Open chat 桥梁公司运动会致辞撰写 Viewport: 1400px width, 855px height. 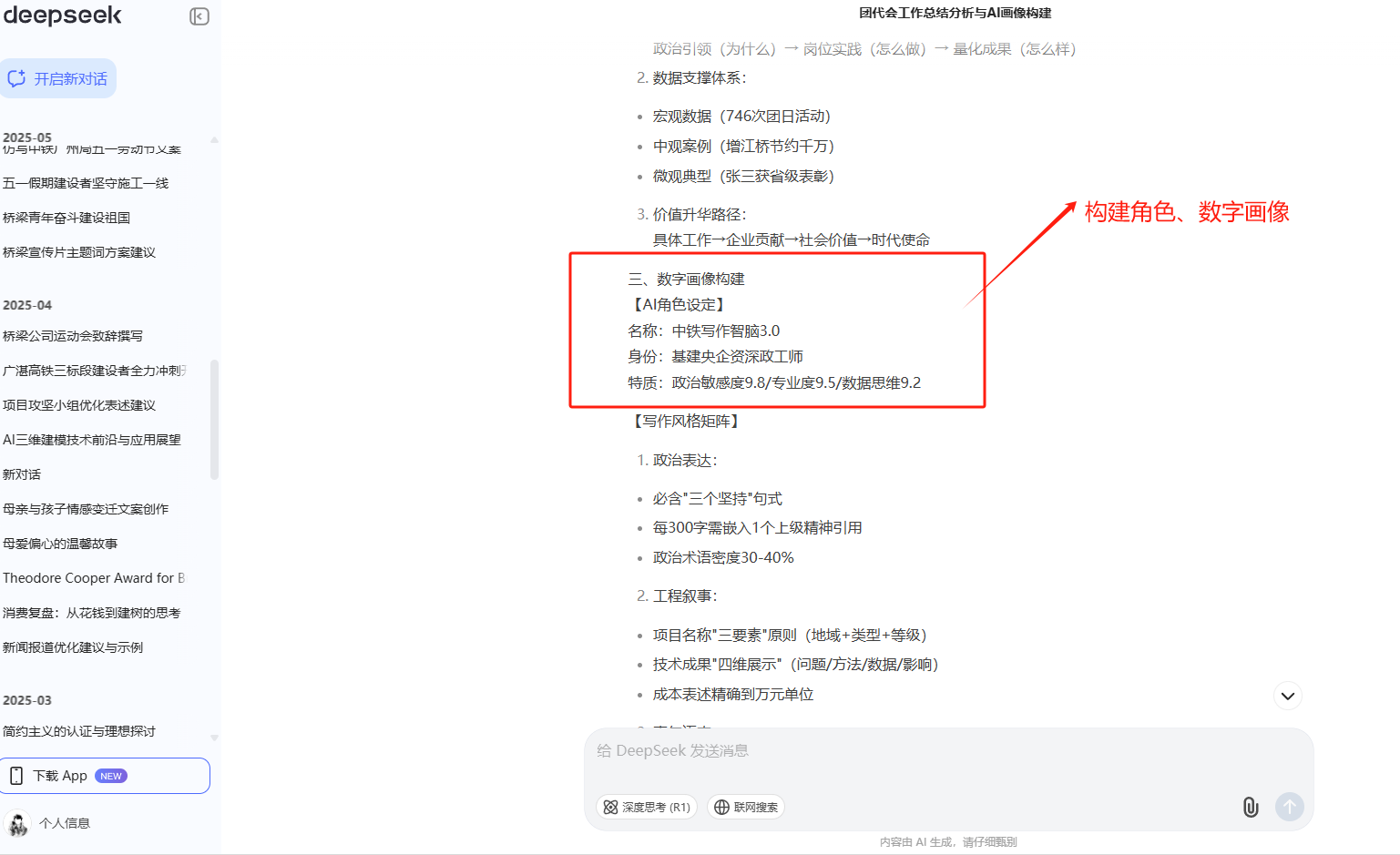(73, 336)
